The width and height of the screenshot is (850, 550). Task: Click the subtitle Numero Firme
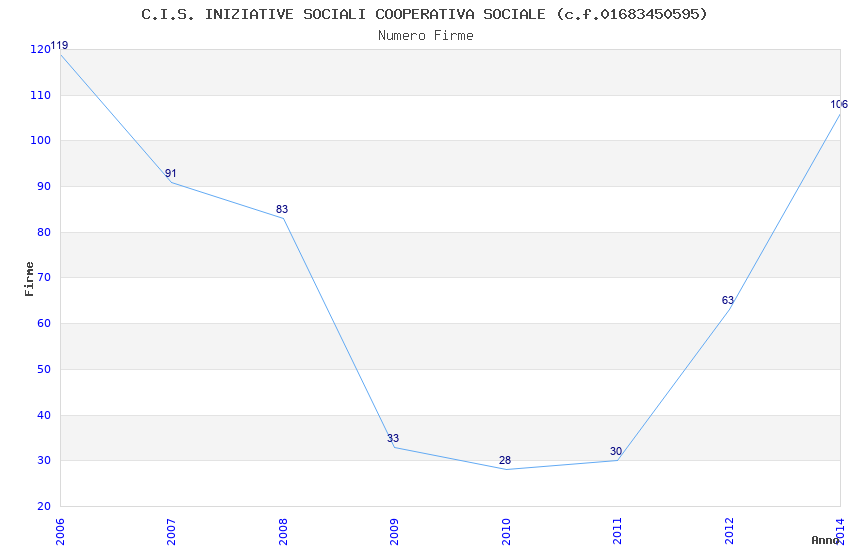pyautogui.click(x=426, y=36)
